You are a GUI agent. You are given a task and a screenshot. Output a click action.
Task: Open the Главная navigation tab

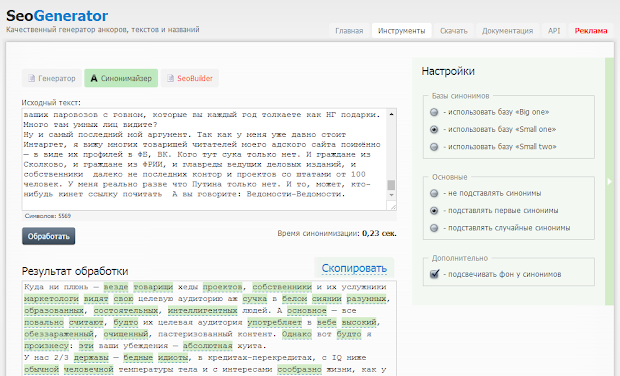pos(349,31)
